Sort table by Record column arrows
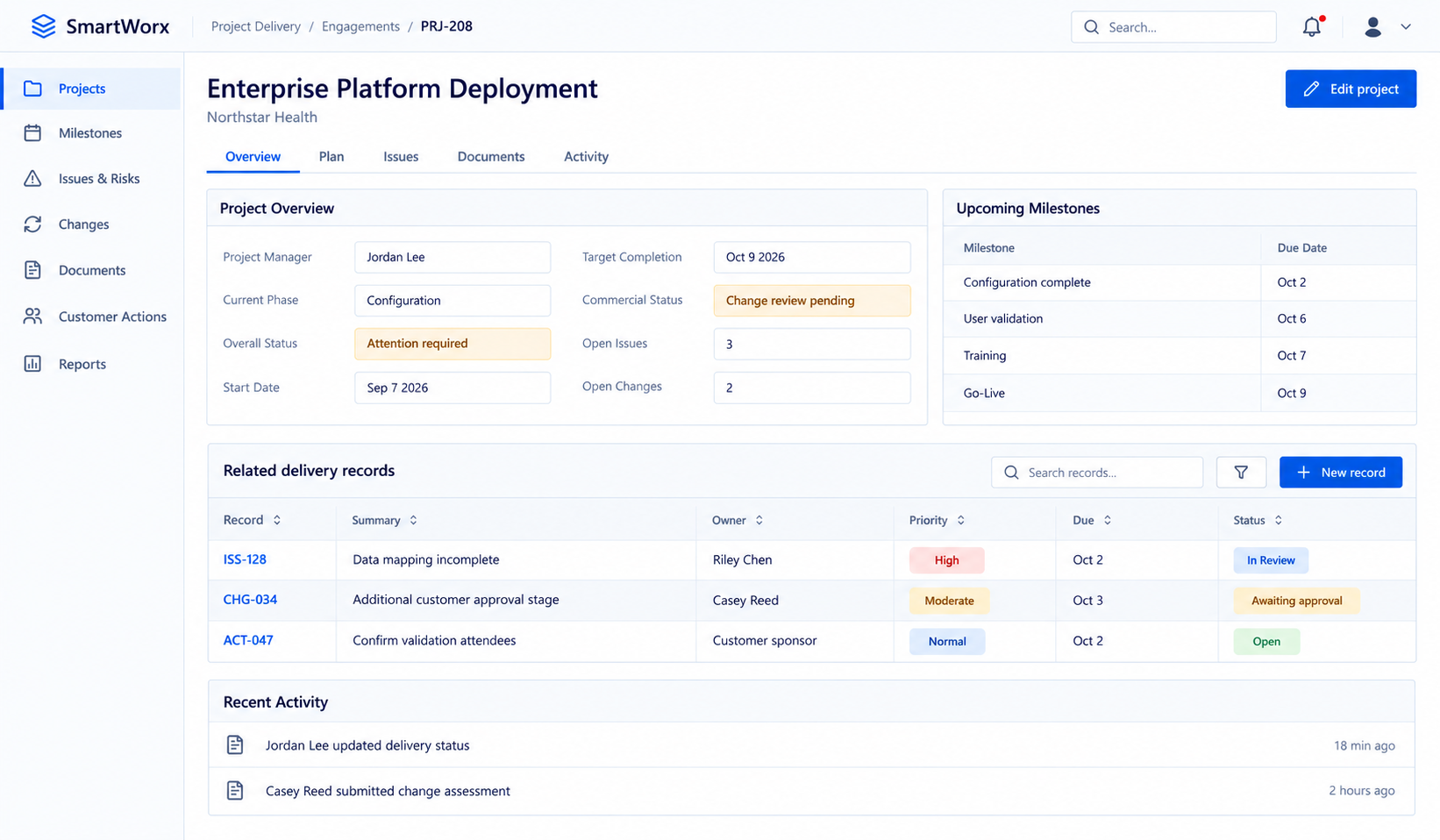 pyautogui.click(x=277, y=520)
